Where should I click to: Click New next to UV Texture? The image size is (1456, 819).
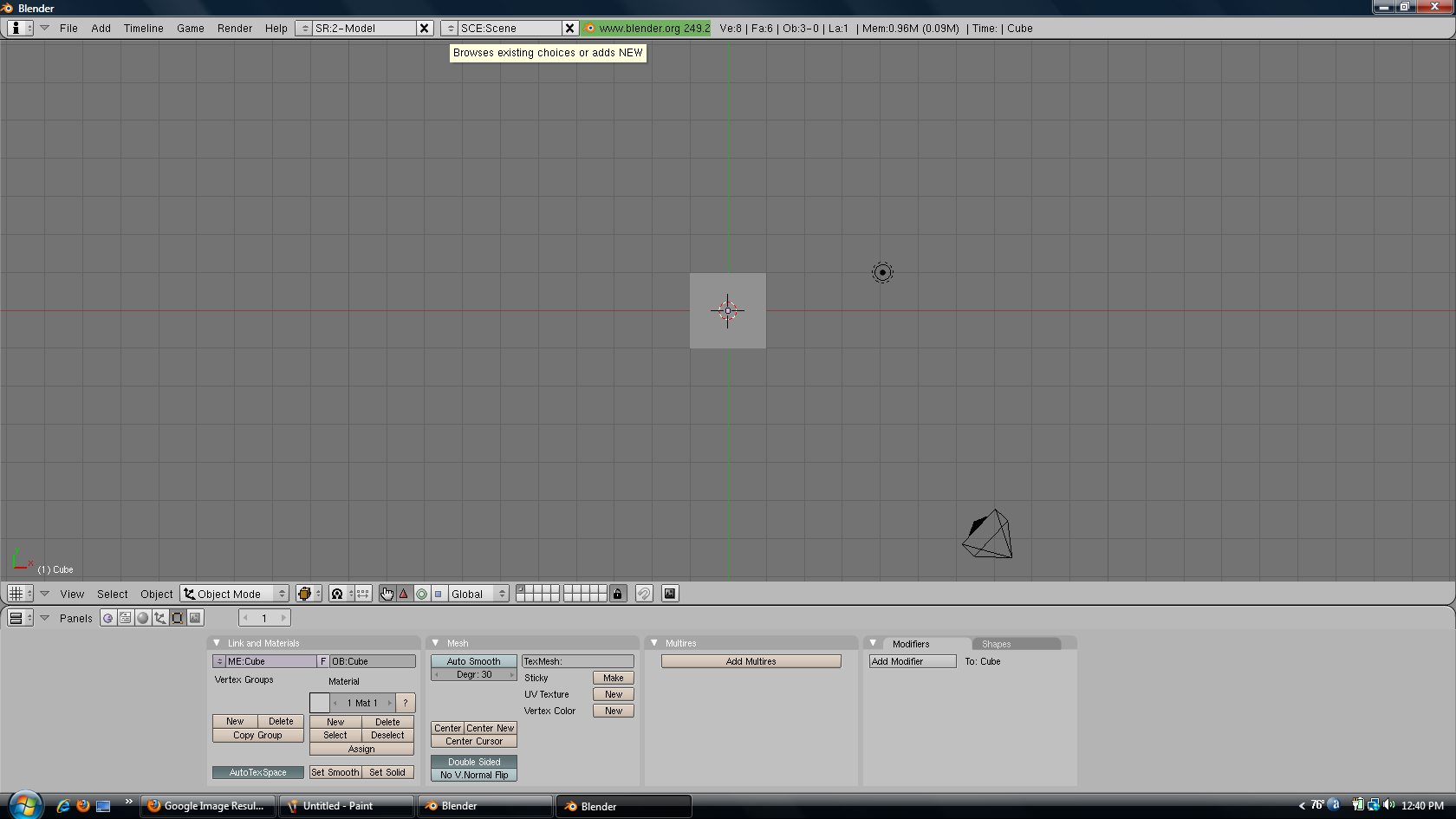614,694
